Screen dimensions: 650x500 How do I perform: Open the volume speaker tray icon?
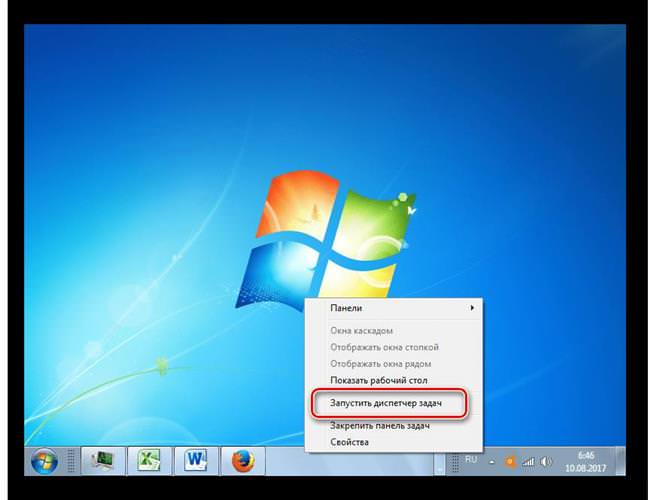(x=546, y=461)
